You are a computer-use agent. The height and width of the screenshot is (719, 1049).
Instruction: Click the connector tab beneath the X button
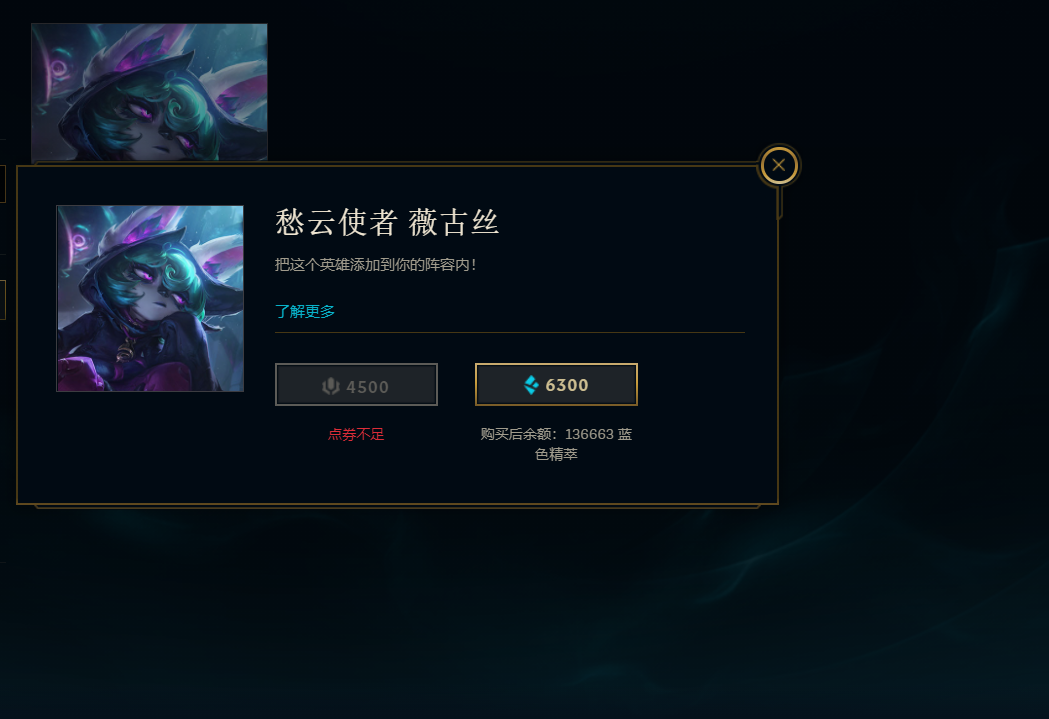pyautogui.click(x=779, y=202)
